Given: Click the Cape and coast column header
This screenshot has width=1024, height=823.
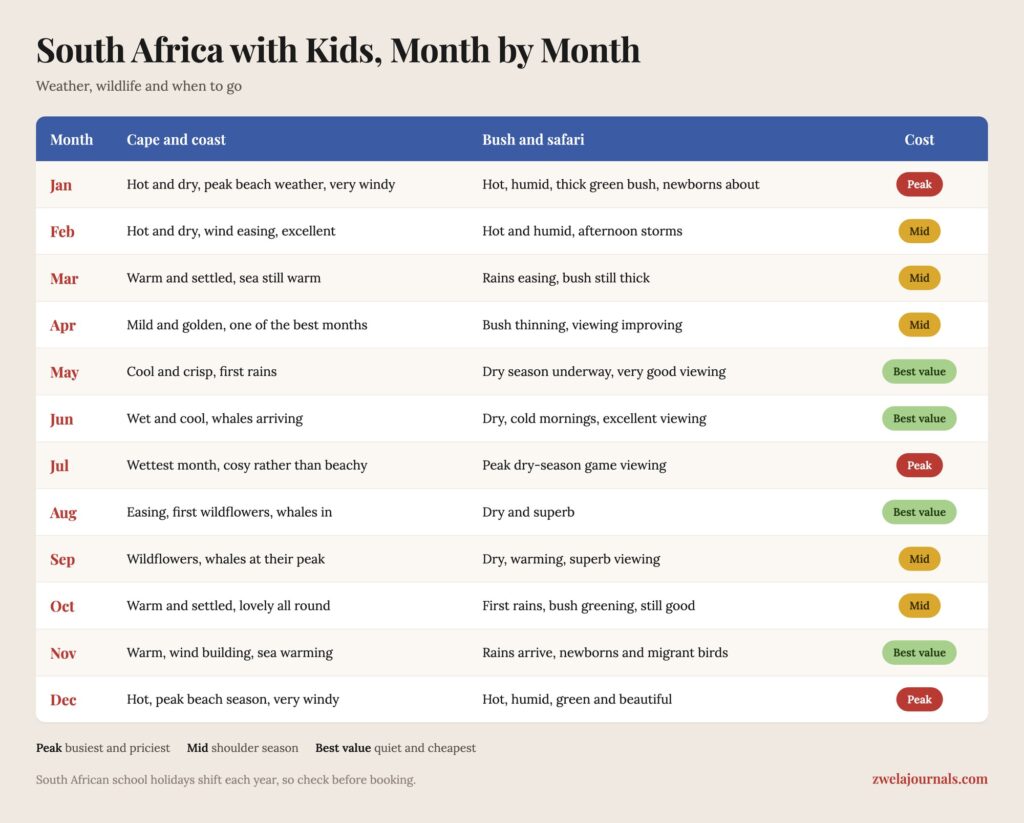Looking at the screenshot, I should [x=176, y=140].
